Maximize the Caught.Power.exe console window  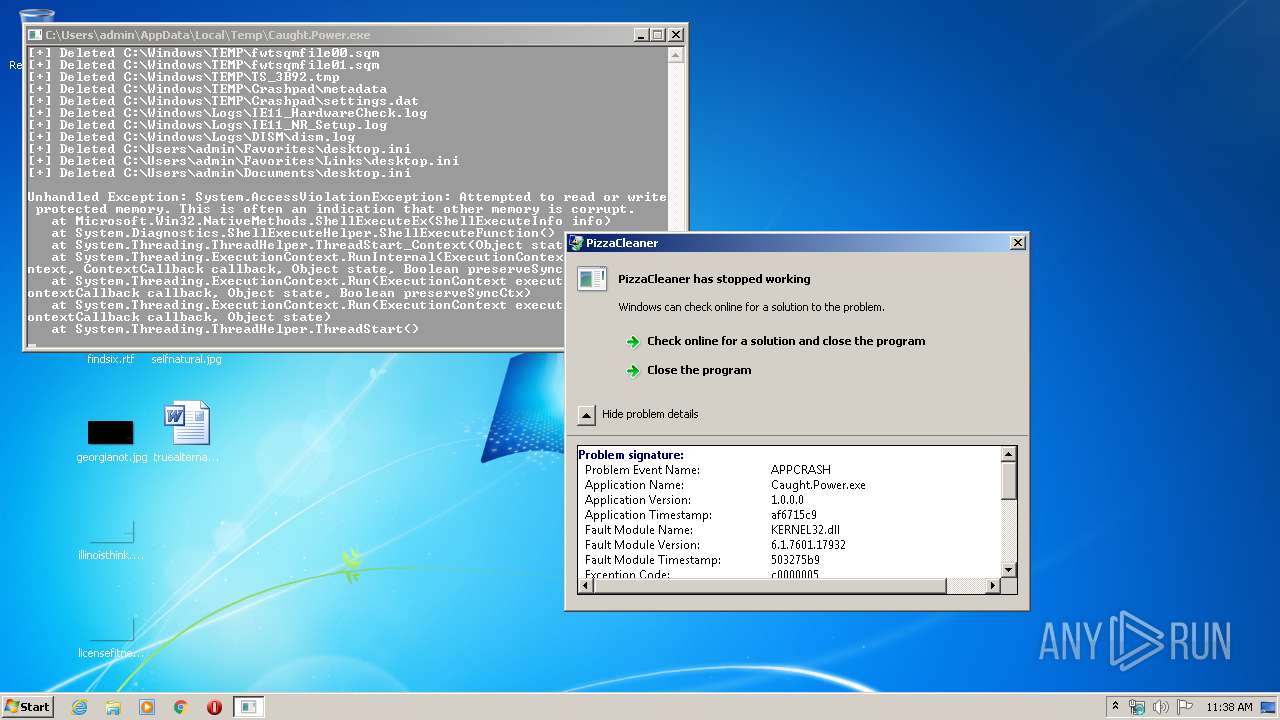pos(658,35)
